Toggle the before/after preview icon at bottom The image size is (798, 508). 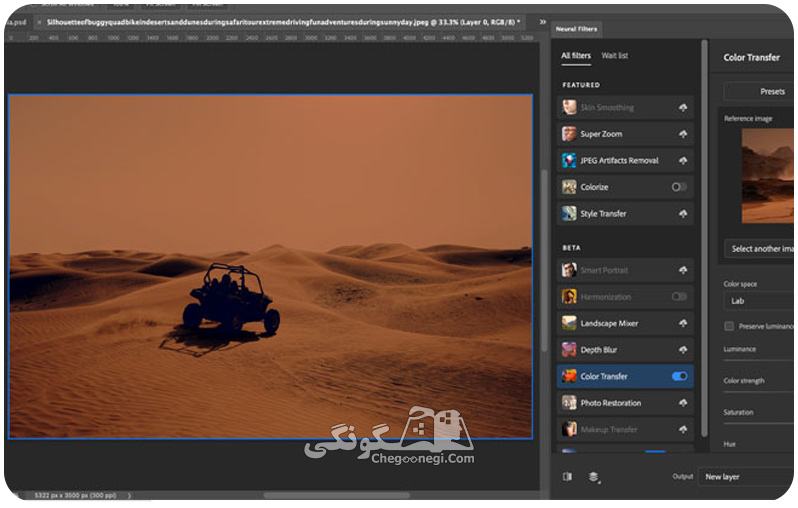coord(567,476)
